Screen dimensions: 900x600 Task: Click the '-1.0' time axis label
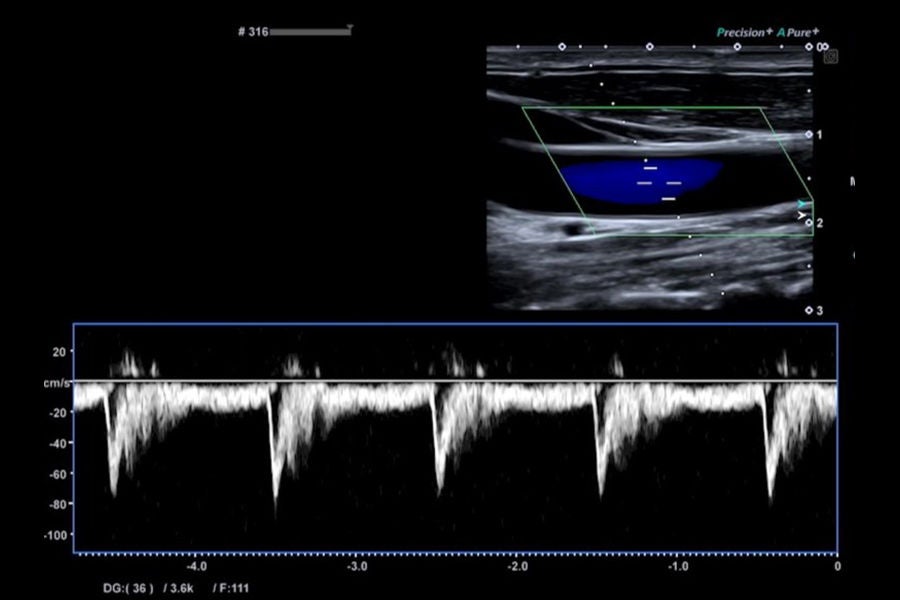(x=678, y=567)
